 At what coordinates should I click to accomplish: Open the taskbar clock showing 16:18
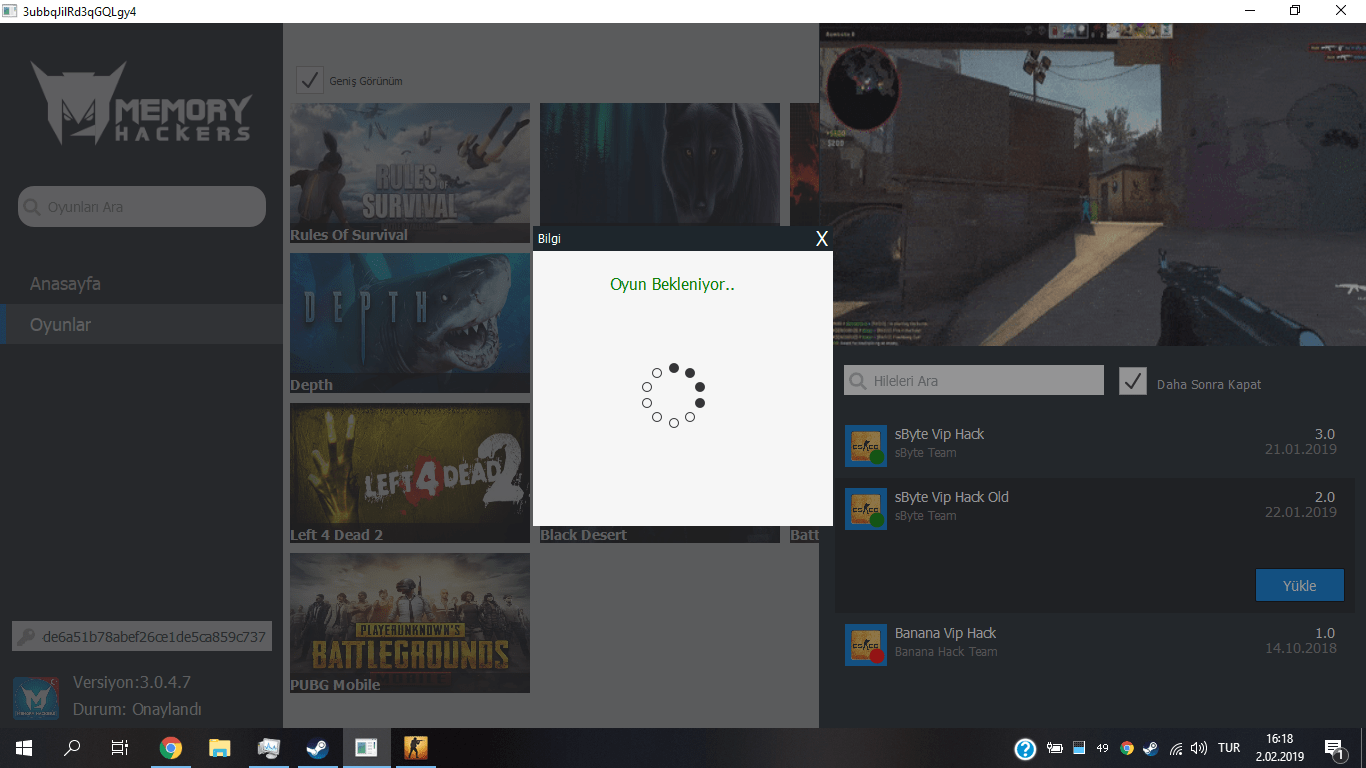coord(1279,748)
